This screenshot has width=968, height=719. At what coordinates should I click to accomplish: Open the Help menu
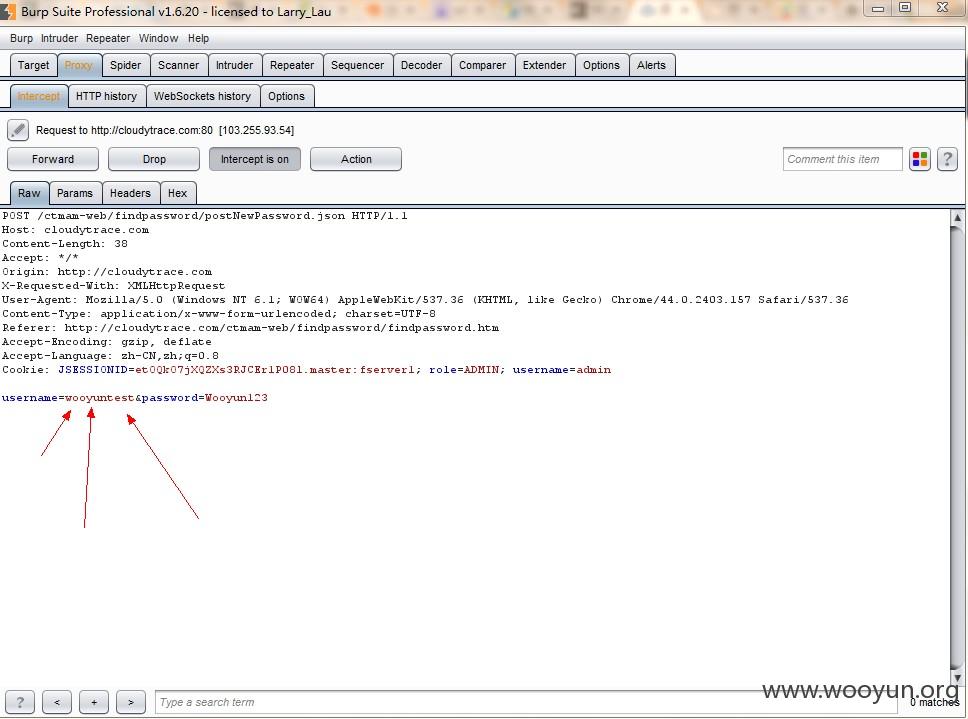click(198, 38)
